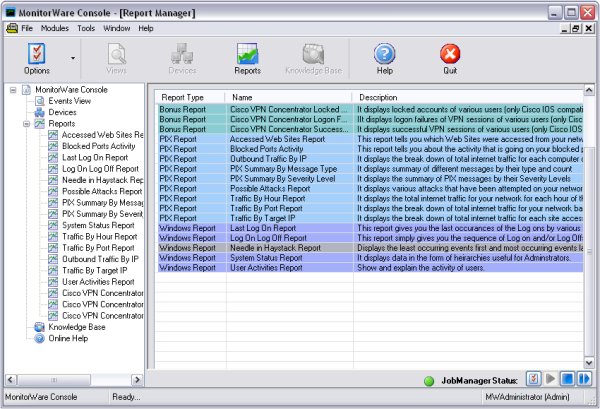The height and width of the screenshot is (409, 600).
Task: Click the Traffic By Target IP tree icon
Action: tap(53, 270)
